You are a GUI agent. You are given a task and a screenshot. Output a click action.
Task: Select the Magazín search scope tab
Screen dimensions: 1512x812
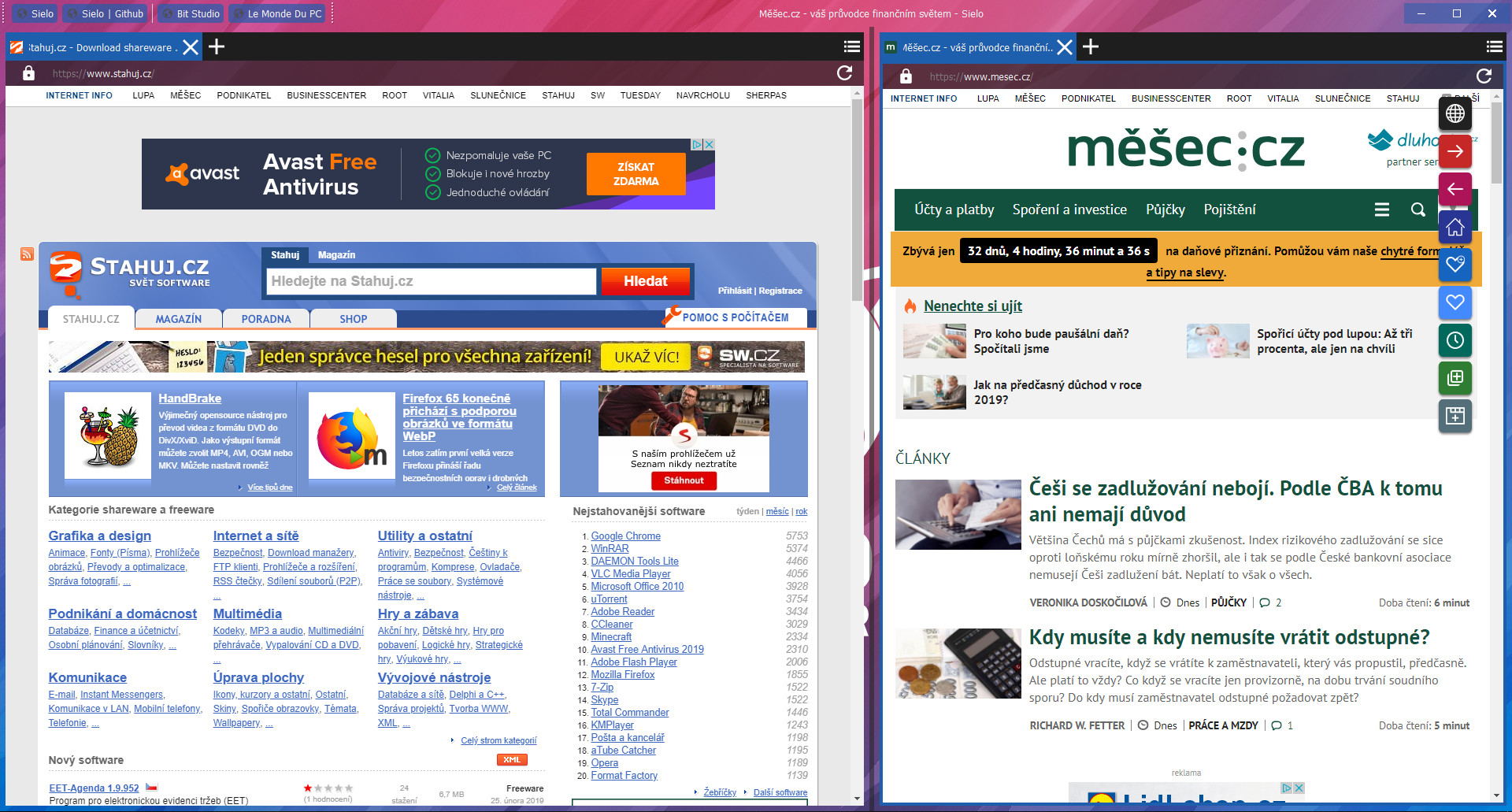pyautogui.click(x=336, y=254)
